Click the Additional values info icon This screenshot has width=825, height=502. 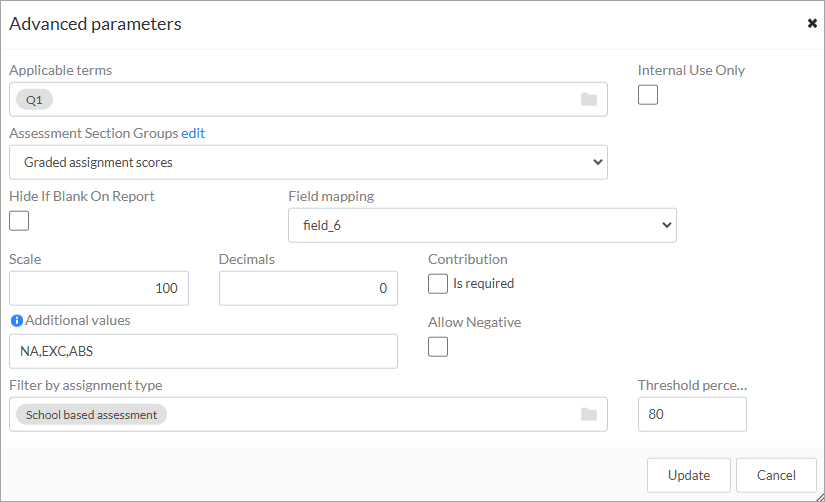(17, 320)
